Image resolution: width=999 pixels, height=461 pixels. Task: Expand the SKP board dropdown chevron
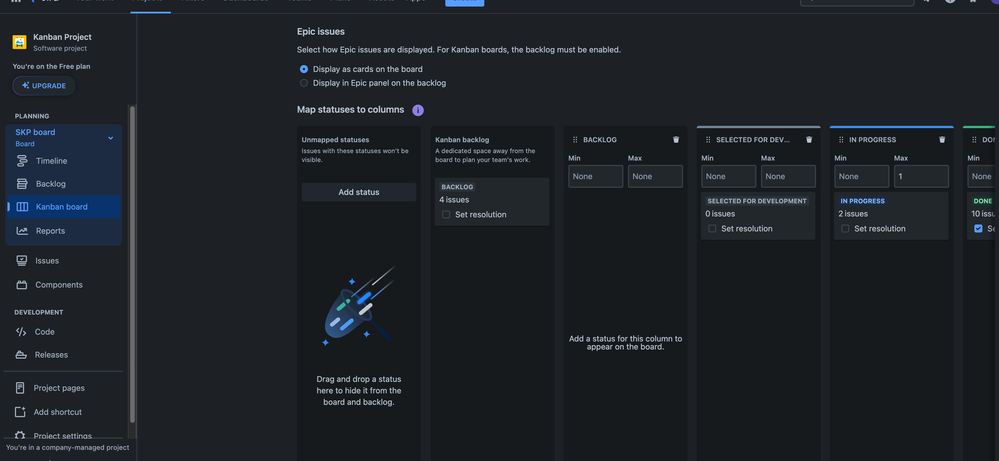[x=110, y=138]
